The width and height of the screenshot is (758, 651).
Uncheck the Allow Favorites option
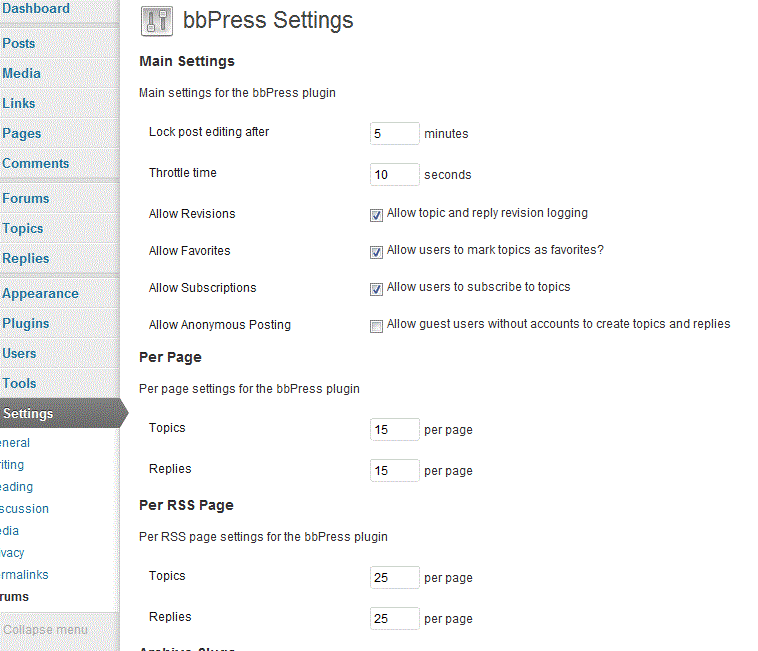pos(377,252)
